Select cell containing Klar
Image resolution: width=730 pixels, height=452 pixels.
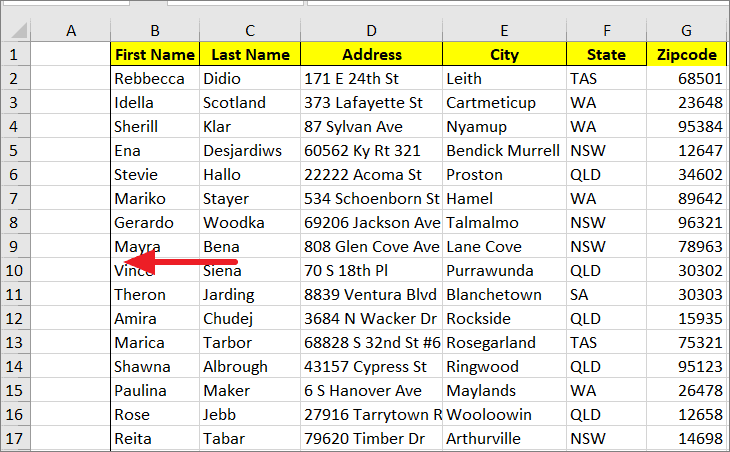point(250,127)
